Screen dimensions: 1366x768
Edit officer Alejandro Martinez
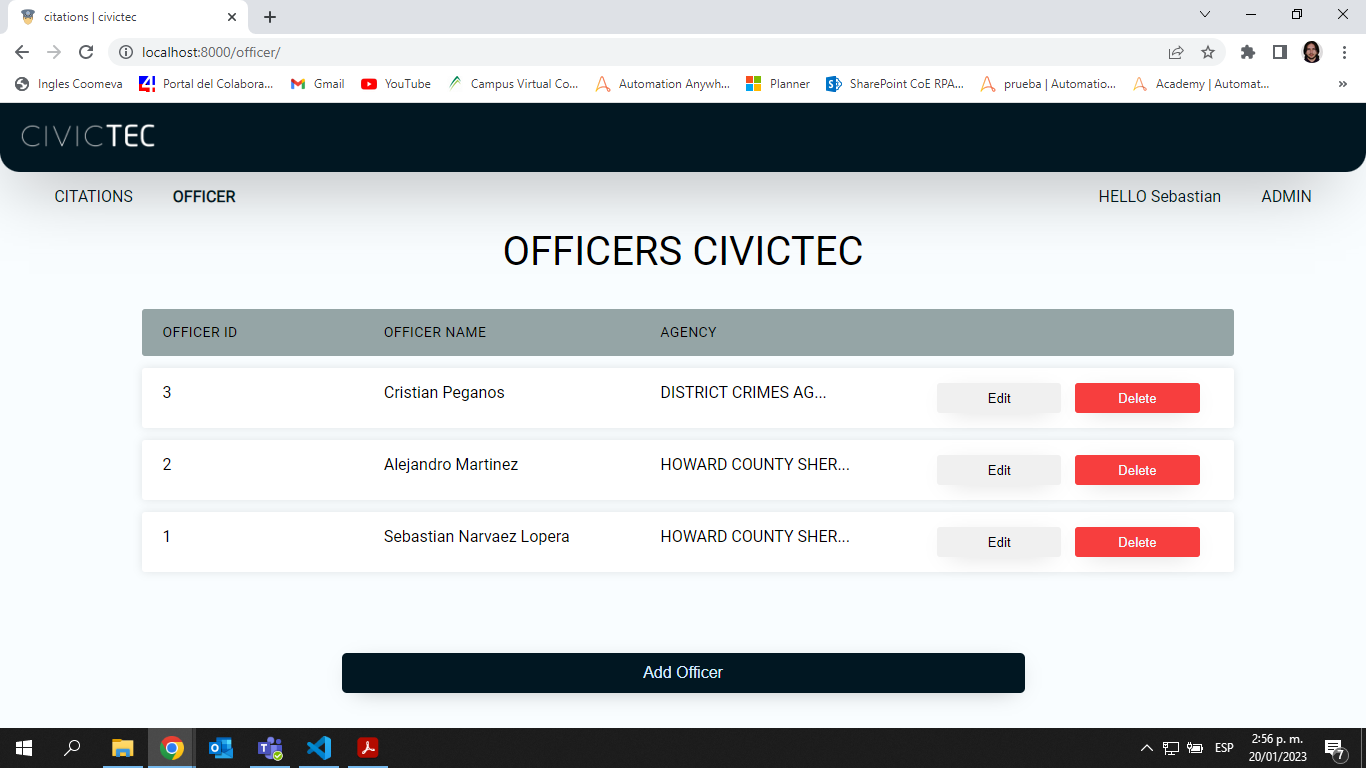[x=999, y=470]
